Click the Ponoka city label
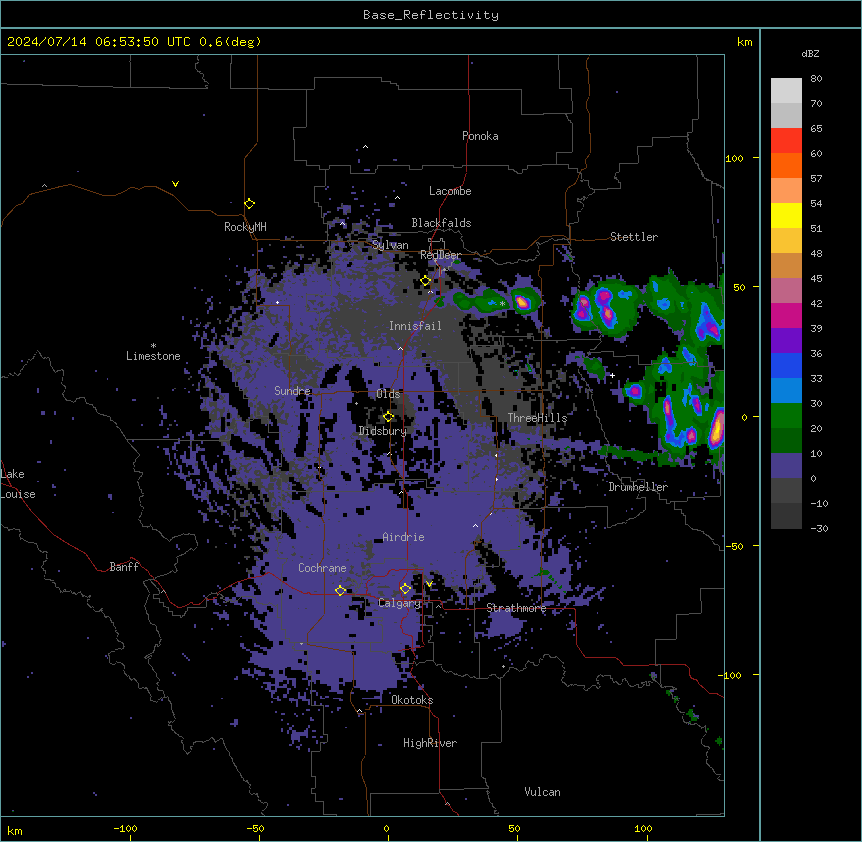This screenshot has height=842, width=862. tap(480, 136)
